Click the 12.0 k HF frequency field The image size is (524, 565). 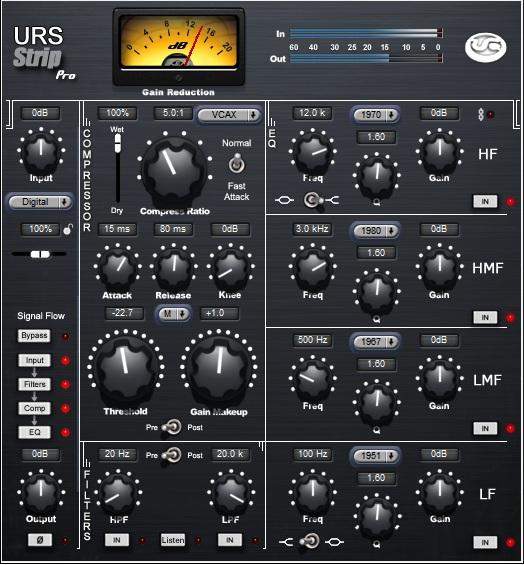coord(312,113)
